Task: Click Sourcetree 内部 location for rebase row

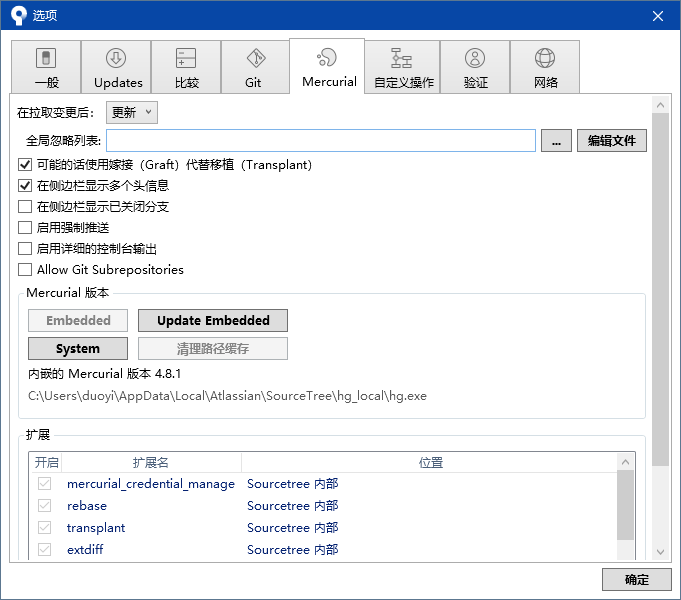Action: point(293,506)
